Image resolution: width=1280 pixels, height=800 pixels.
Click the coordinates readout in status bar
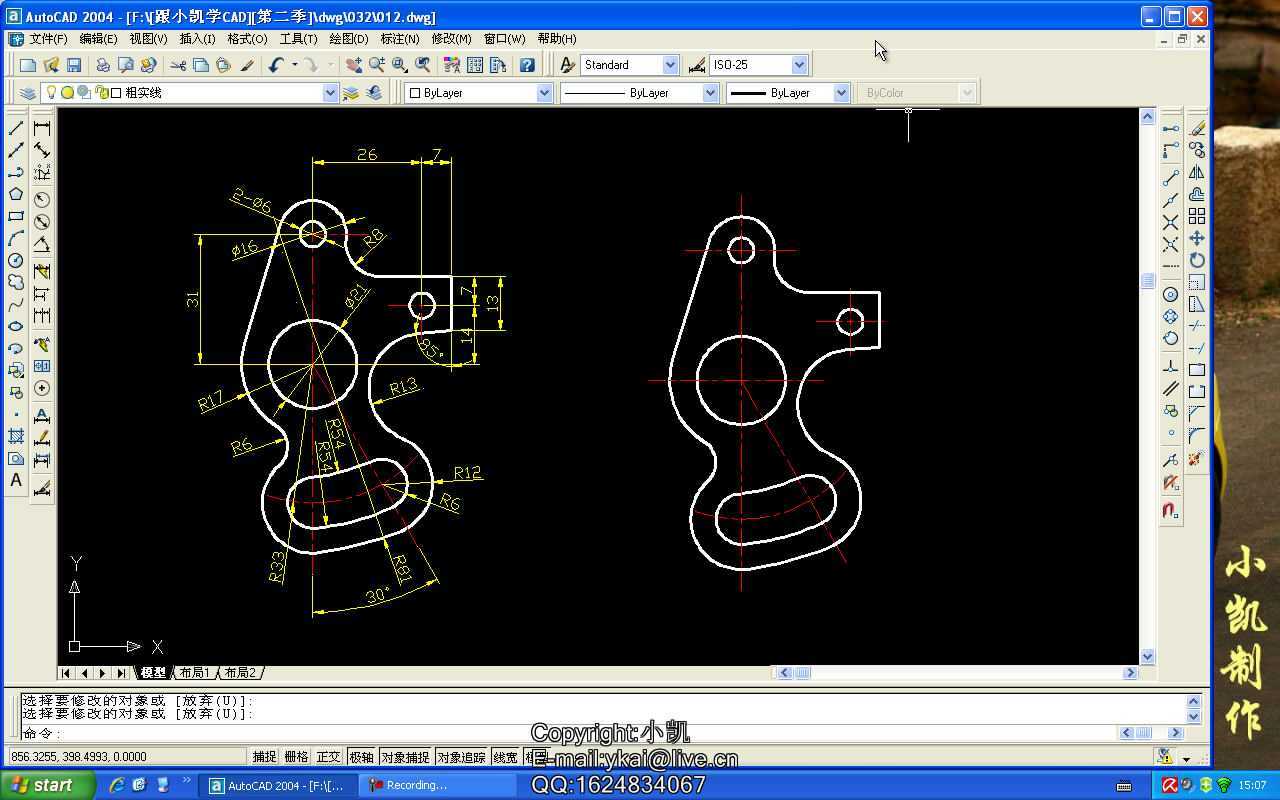click(x=126, y=757)
